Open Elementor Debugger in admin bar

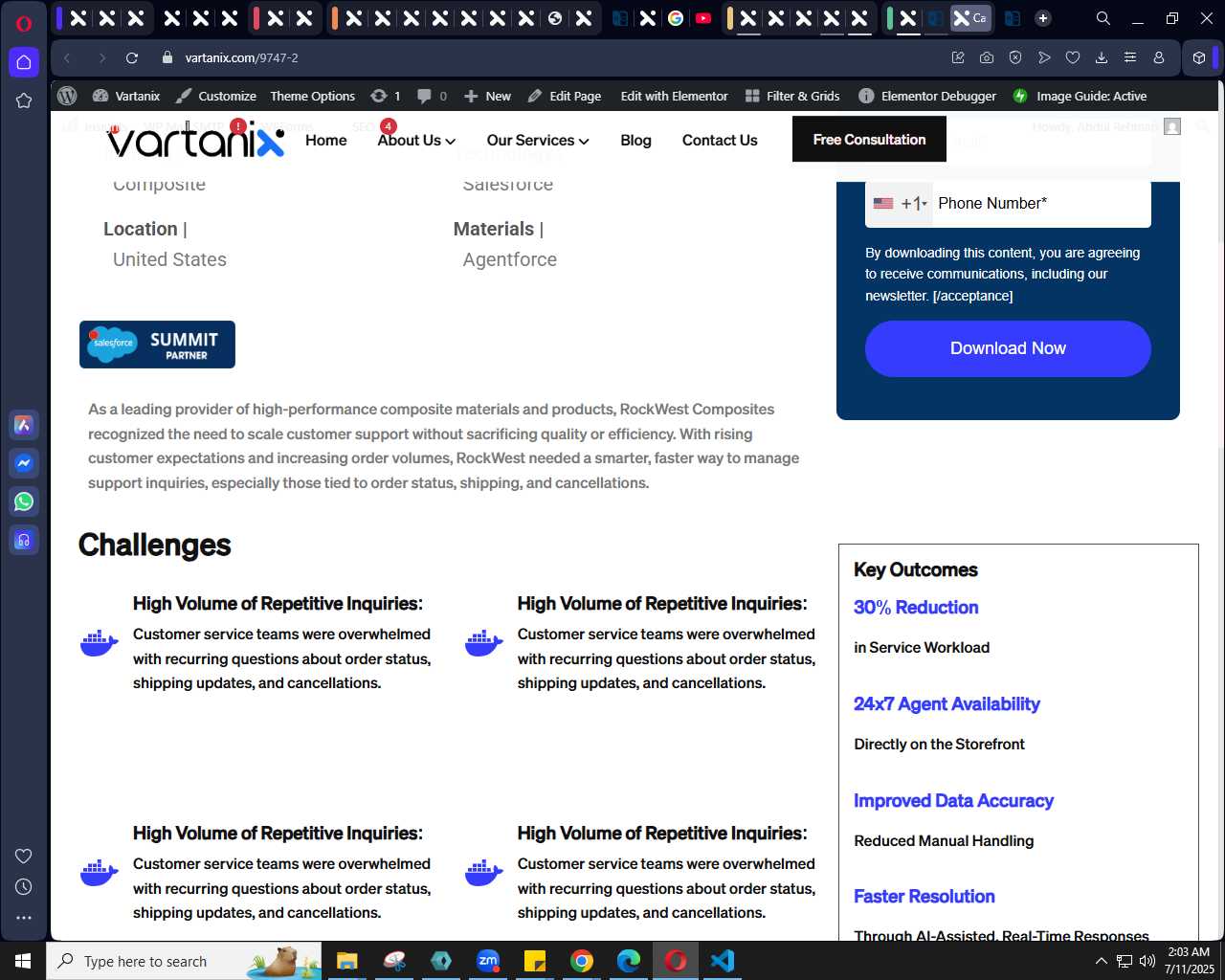coord(927,96)
